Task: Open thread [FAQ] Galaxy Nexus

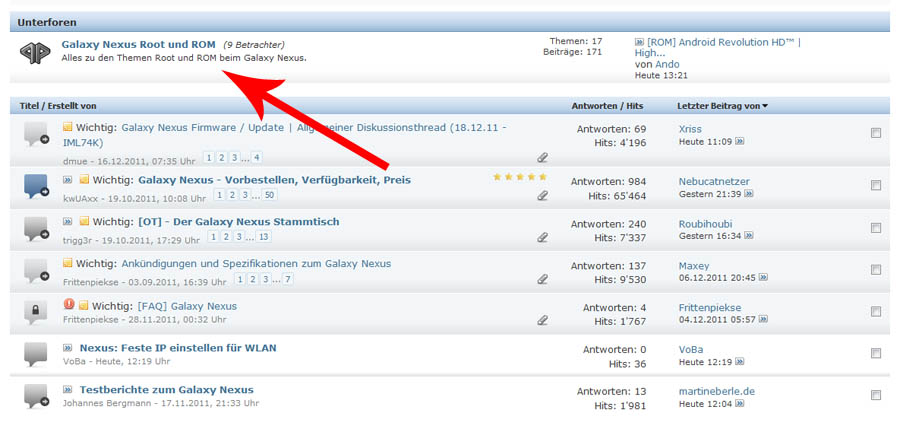Action: 187,306
